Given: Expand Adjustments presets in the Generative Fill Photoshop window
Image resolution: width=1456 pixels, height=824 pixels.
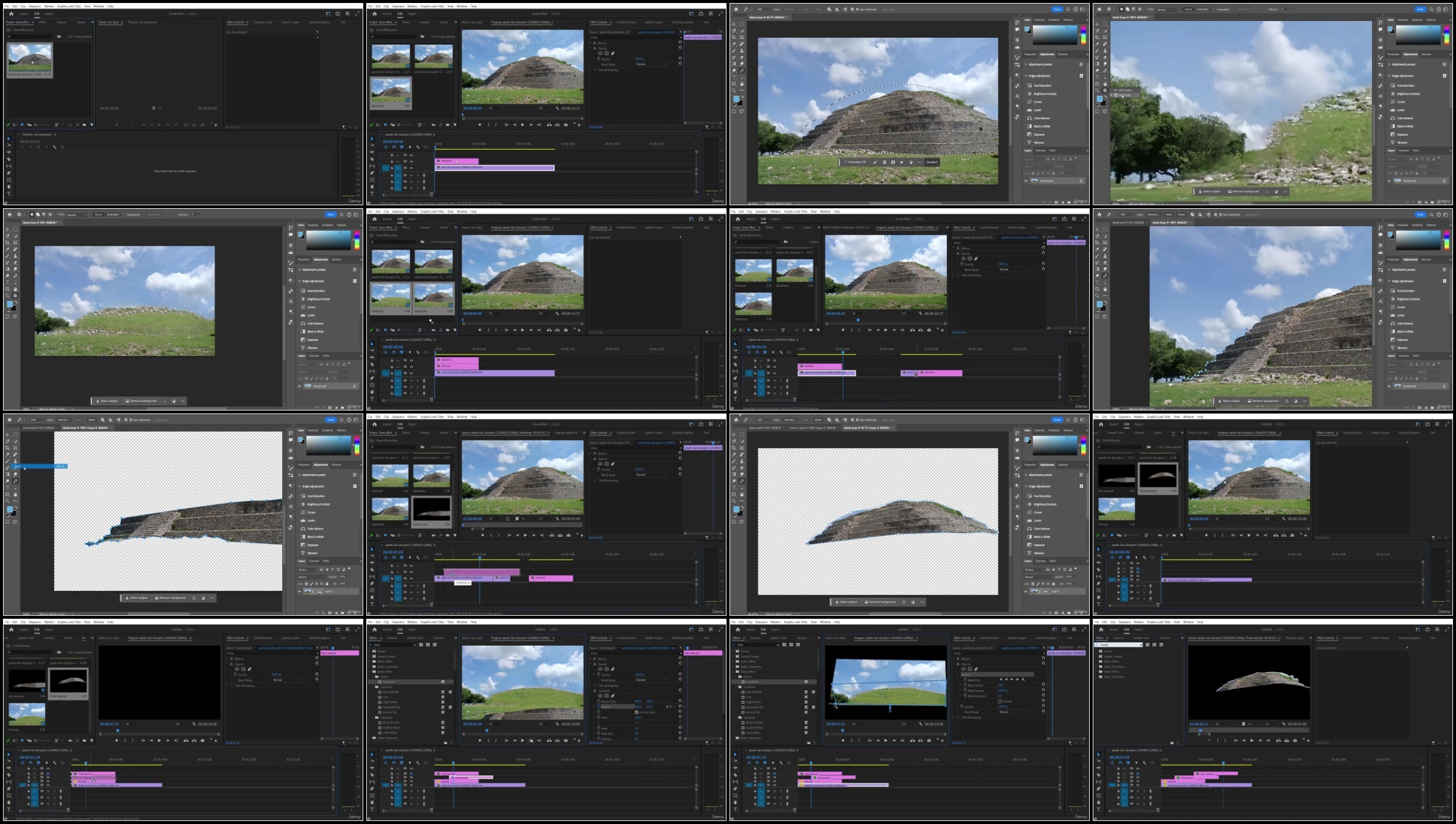Looking at the screenshot, I should pyautogui.click(x=1026, y=64).
